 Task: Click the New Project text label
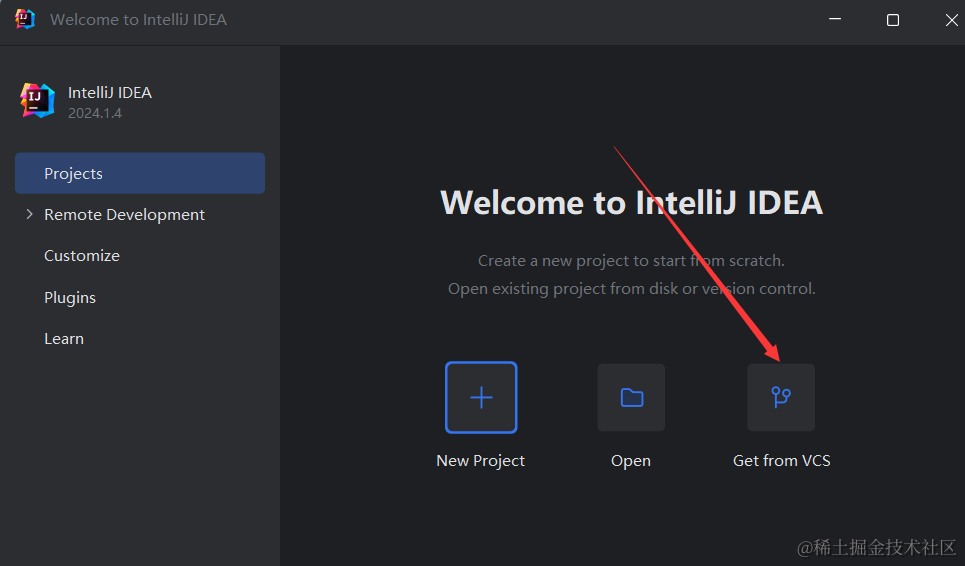click(x=480, y=461)
